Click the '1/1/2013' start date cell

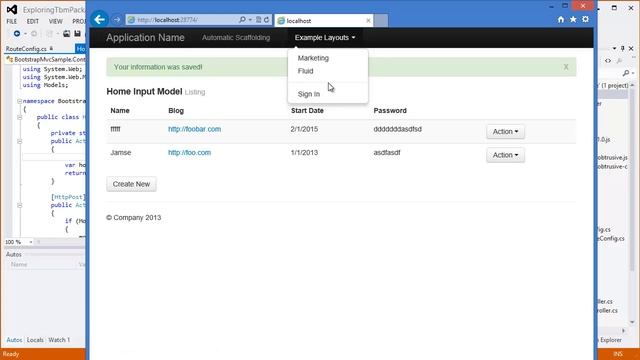click(x=304, y=153)
